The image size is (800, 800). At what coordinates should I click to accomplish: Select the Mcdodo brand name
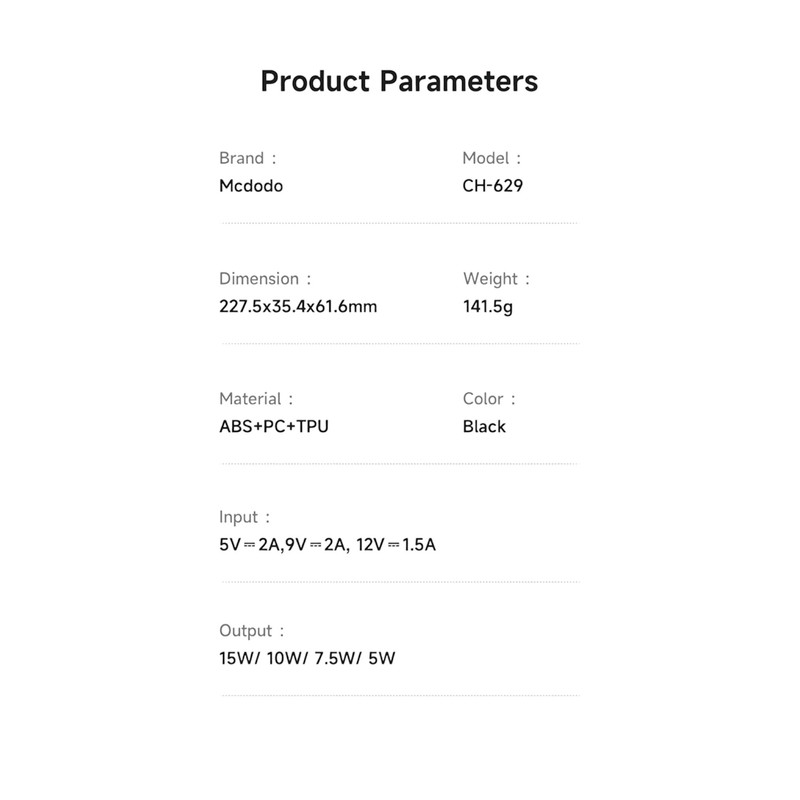coord(251,186)
